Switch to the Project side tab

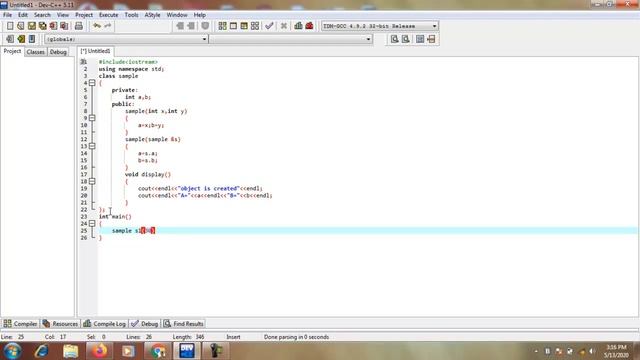pyautogui.click(x=12, y=51)
